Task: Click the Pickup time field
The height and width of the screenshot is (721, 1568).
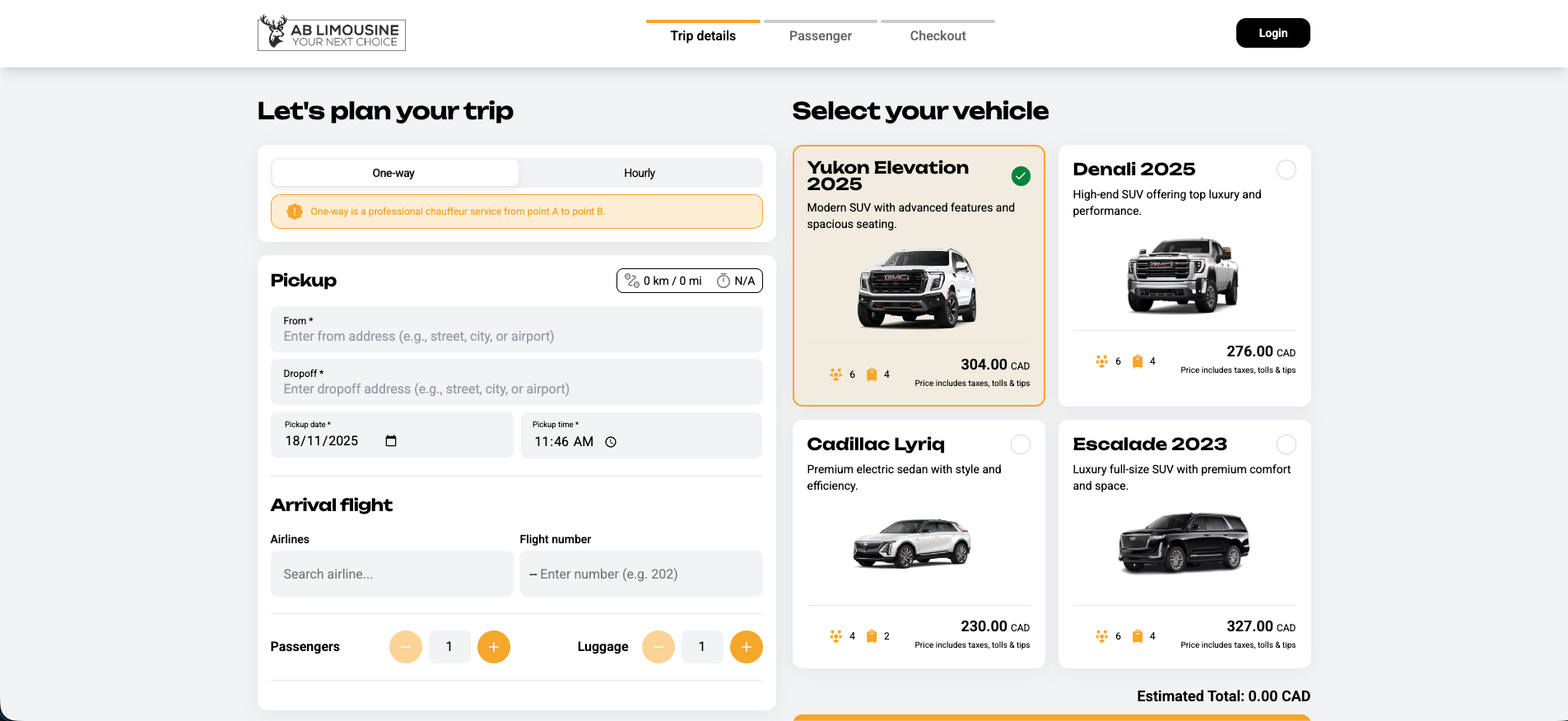Action: tap(641, 435)
